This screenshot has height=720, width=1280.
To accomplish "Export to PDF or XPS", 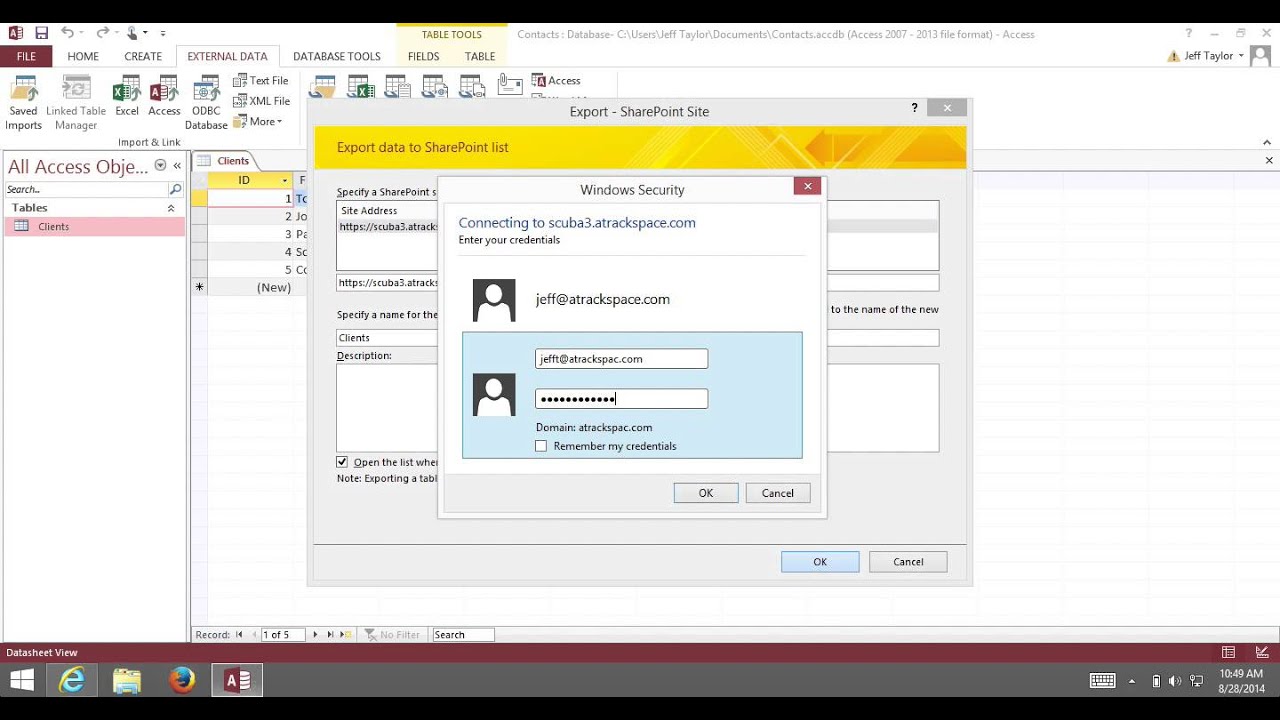I will (x=472, y=86).
